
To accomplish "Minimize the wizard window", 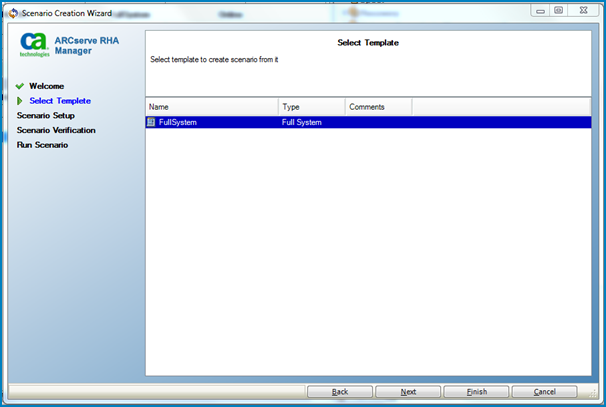I will click(541, 11).
